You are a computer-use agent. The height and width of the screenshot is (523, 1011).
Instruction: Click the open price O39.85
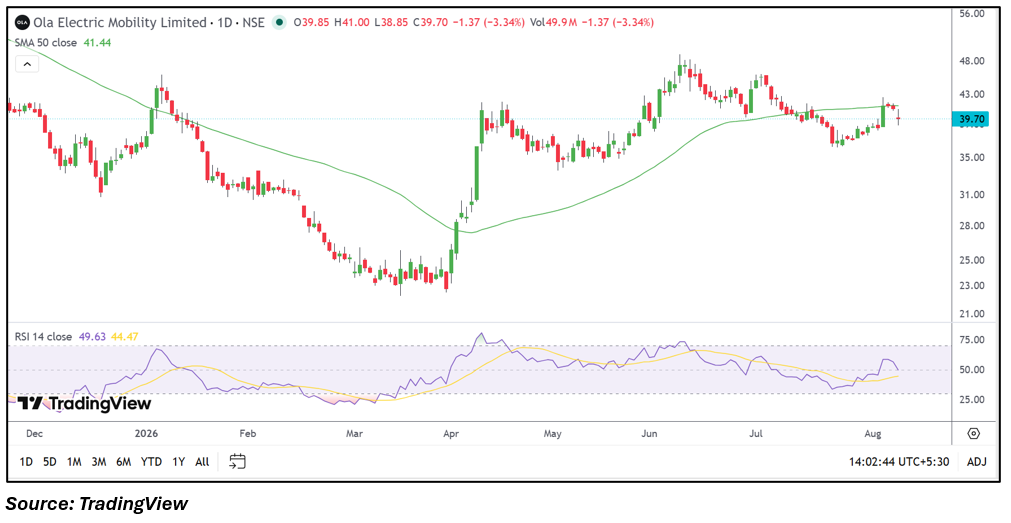311,23
